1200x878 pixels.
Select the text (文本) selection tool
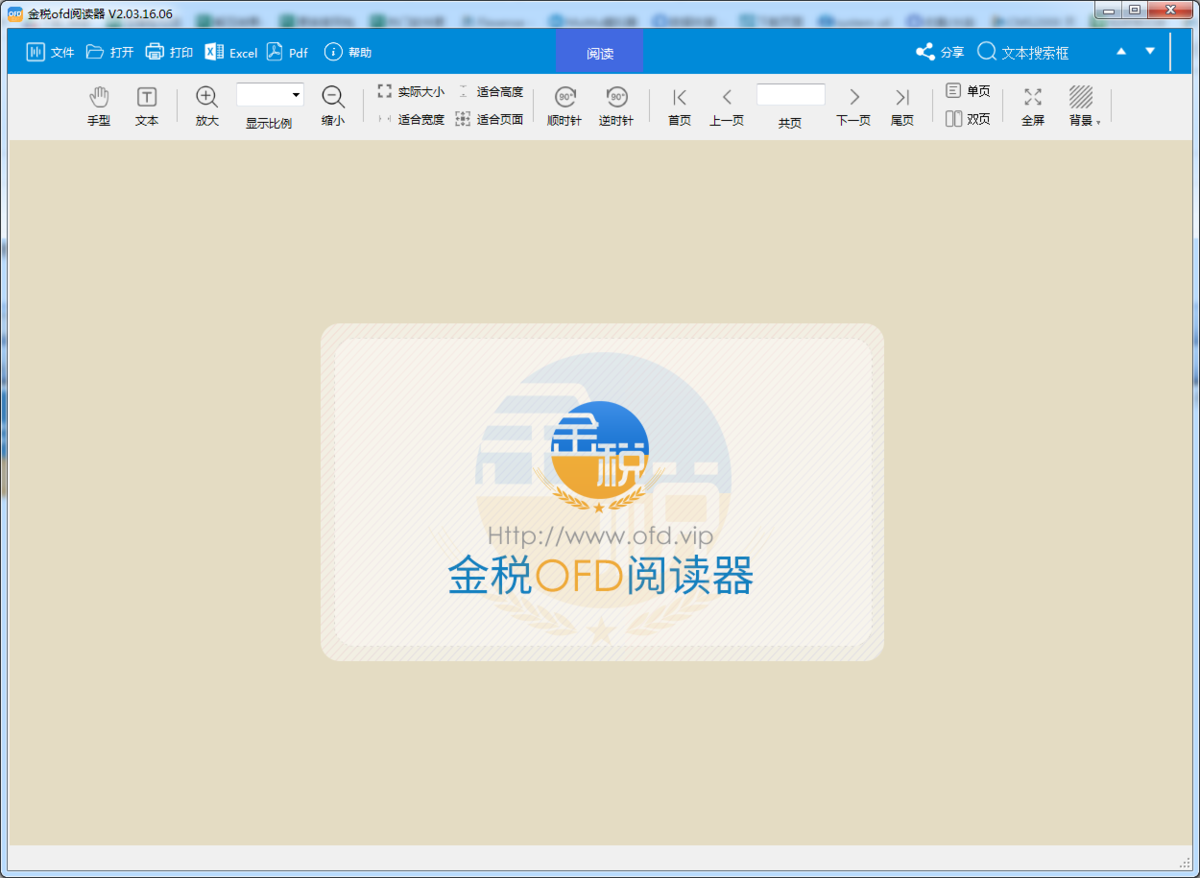point(146,104)
